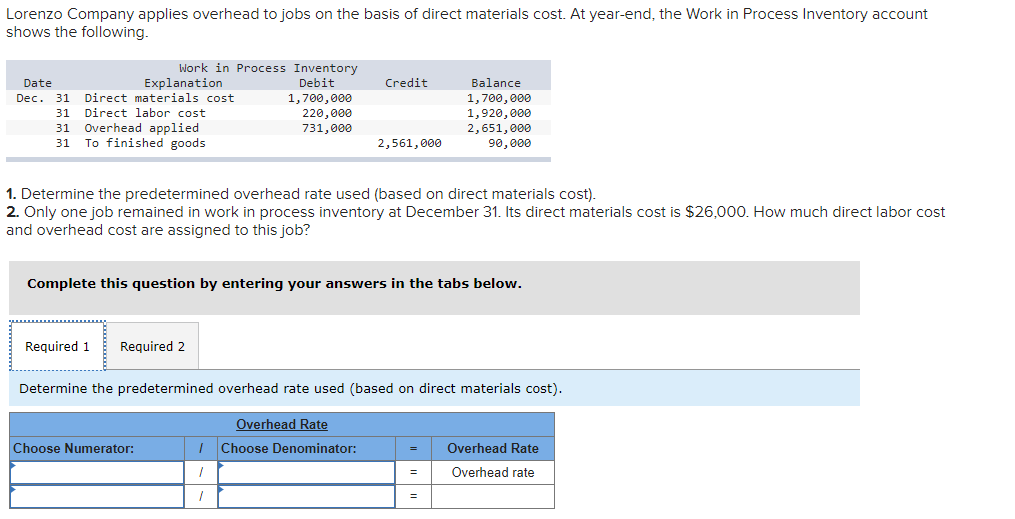Click 'To finished goods' explanation row
The height and width of the screenshot is (519, 1015).
tap(145, 143)
